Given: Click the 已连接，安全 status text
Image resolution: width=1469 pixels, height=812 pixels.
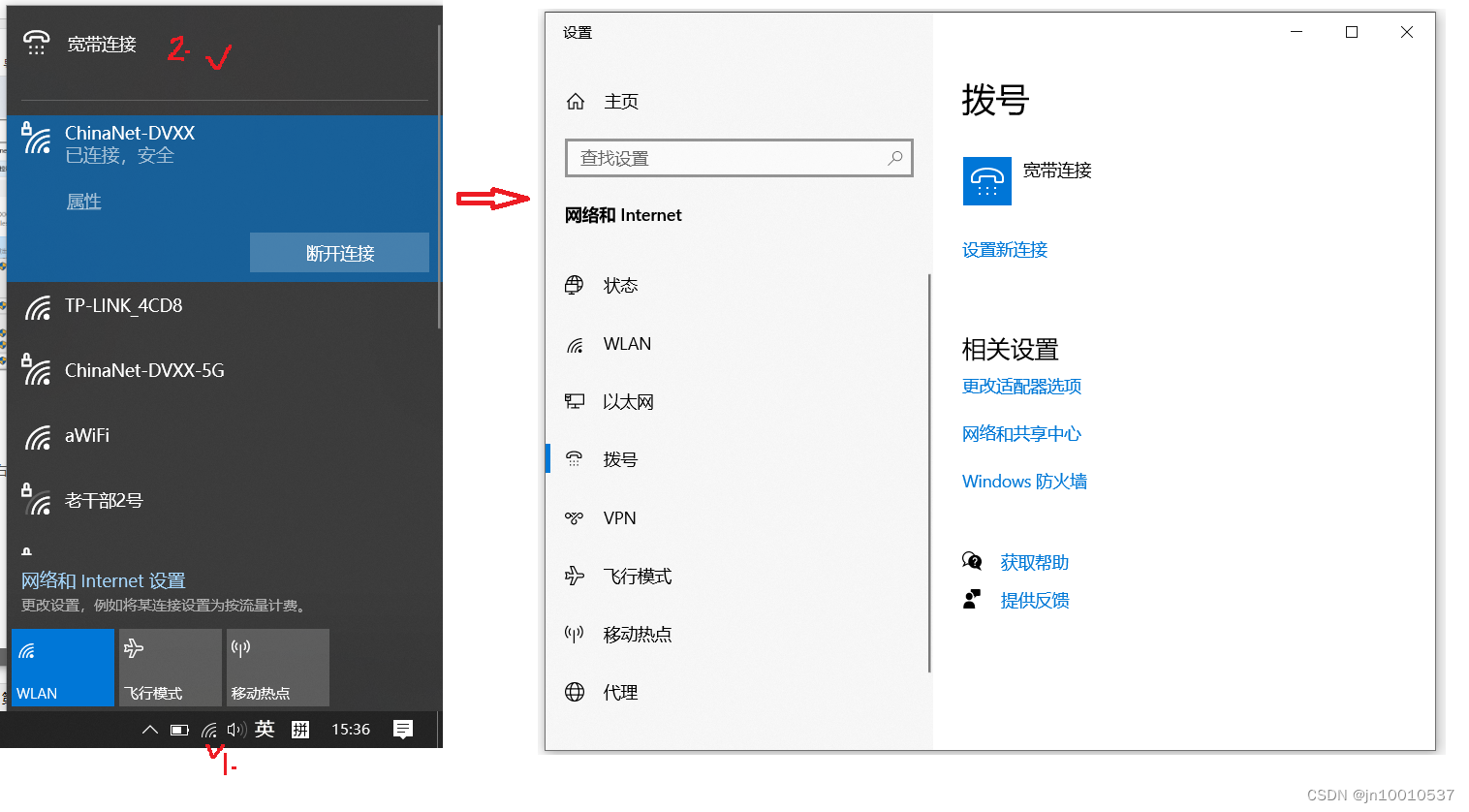Looking at the screenshot, I should coord(119,155).
